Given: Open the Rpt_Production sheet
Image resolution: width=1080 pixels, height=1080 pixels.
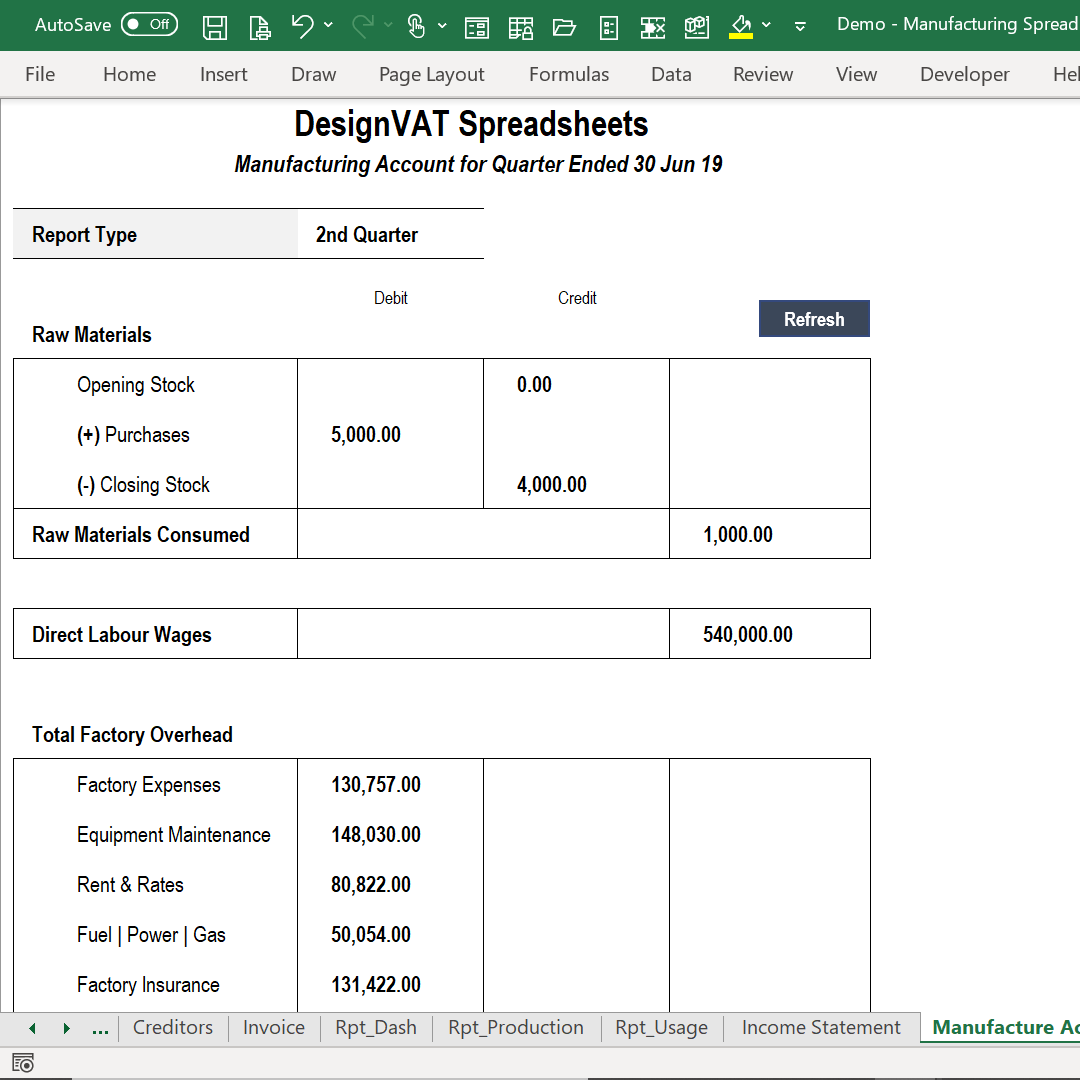Looking at the screenshot, I should click(x=515, y=1027).
